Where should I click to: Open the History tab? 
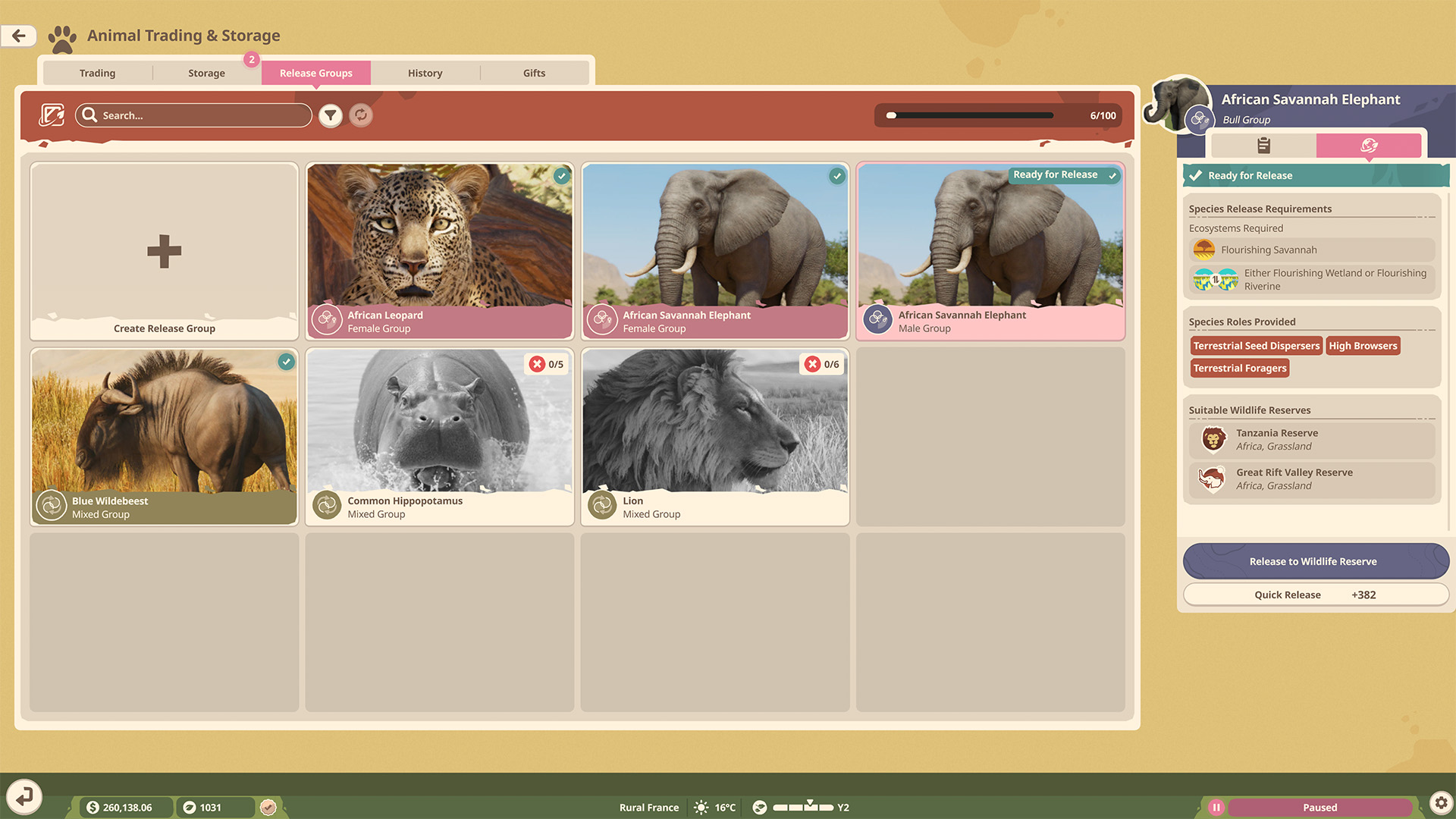(425, 73)
